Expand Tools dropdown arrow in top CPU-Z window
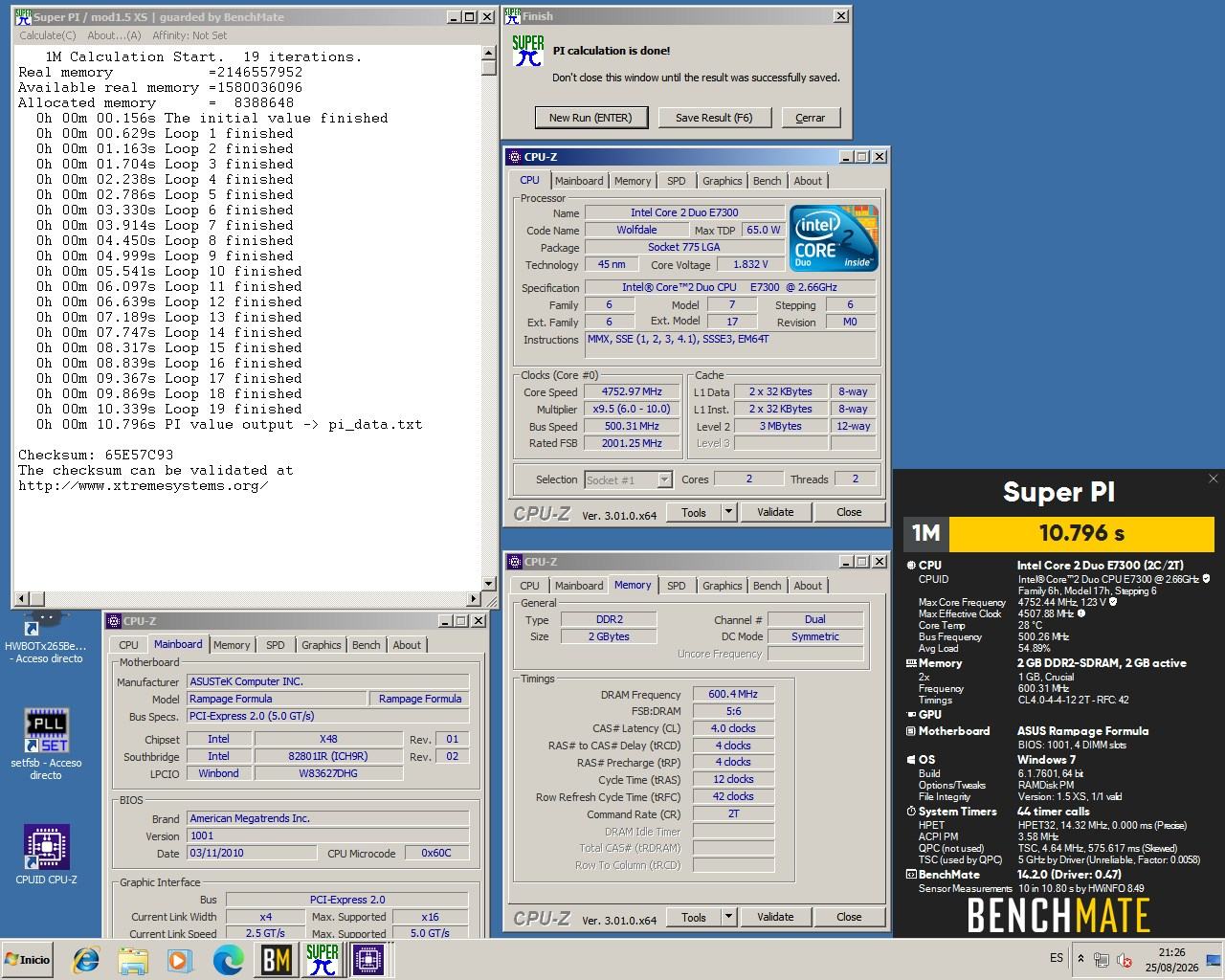The image size is (1225, 980). pos(728,512)
